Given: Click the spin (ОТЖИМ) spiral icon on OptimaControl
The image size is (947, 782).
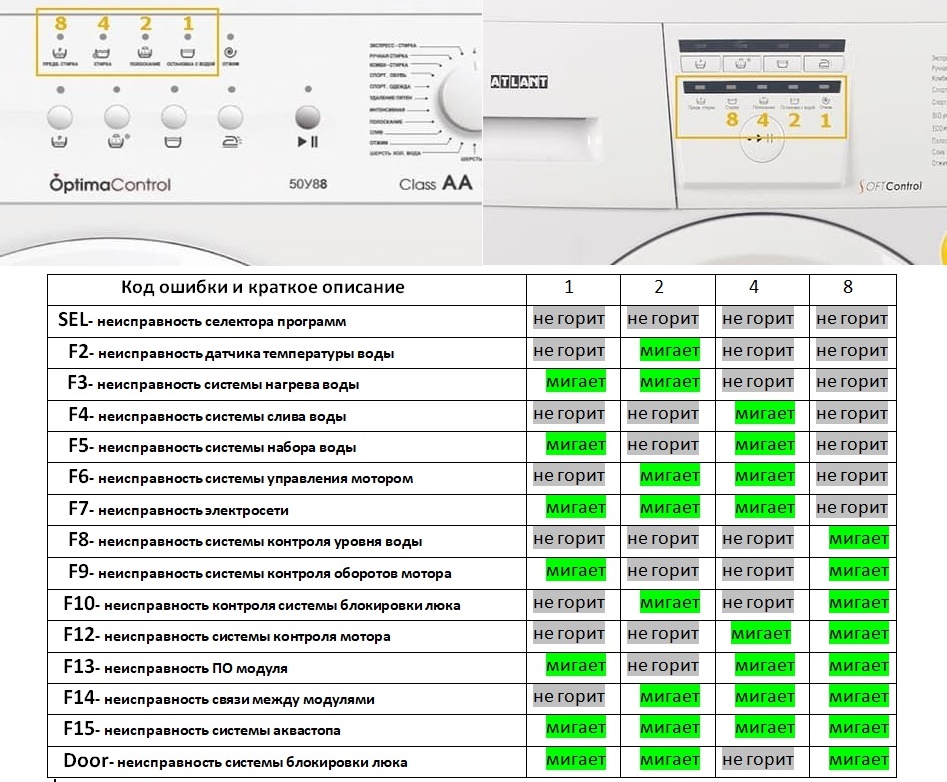Looking at the screenshot, I should coord(230,50).
